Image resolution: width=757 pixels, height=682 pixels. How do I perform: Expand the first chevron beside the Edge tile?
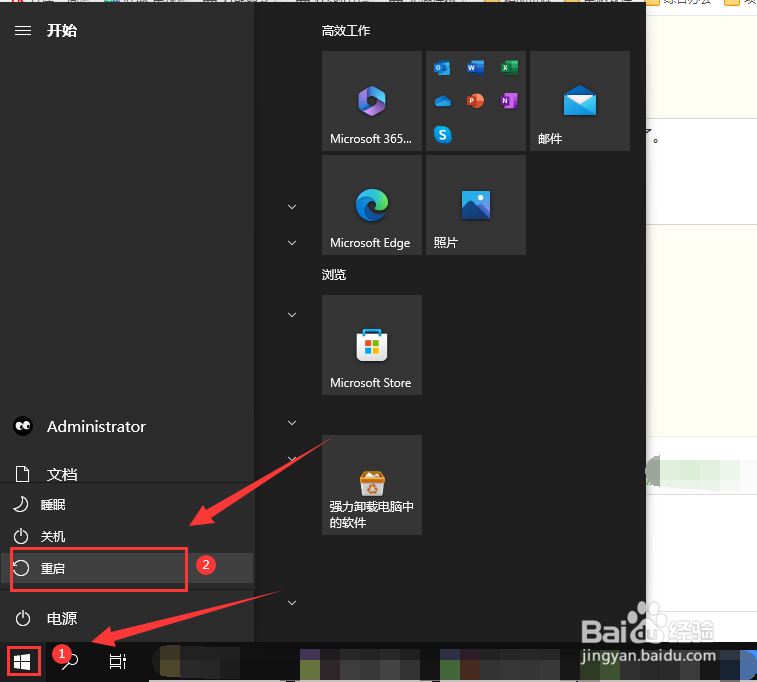click(x=292, y=207)
